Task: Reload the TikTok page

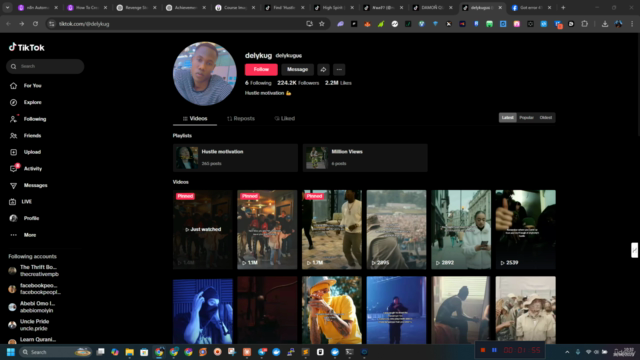Action: pos(36,24)
